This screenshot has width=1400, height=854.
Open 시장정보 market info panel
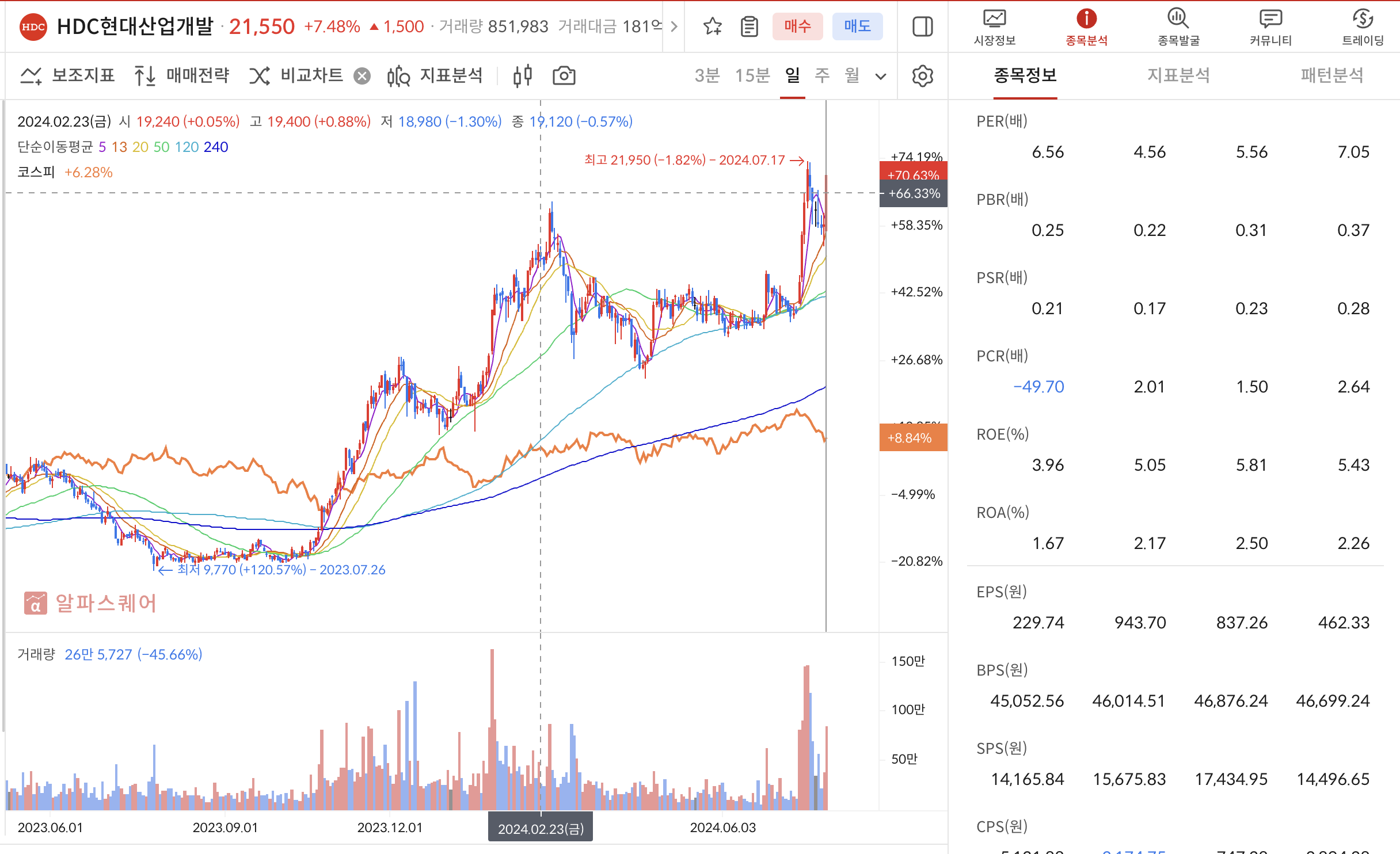click(994, 26)
